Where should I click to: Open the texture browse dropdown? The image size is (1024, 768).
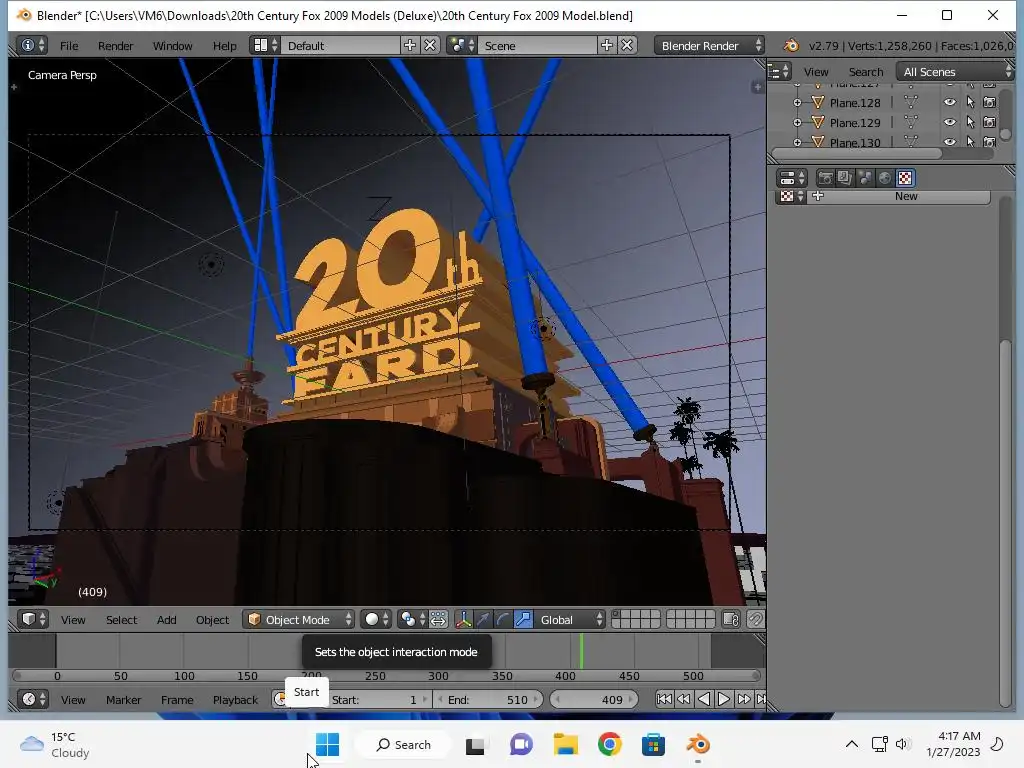click(792, 196)
